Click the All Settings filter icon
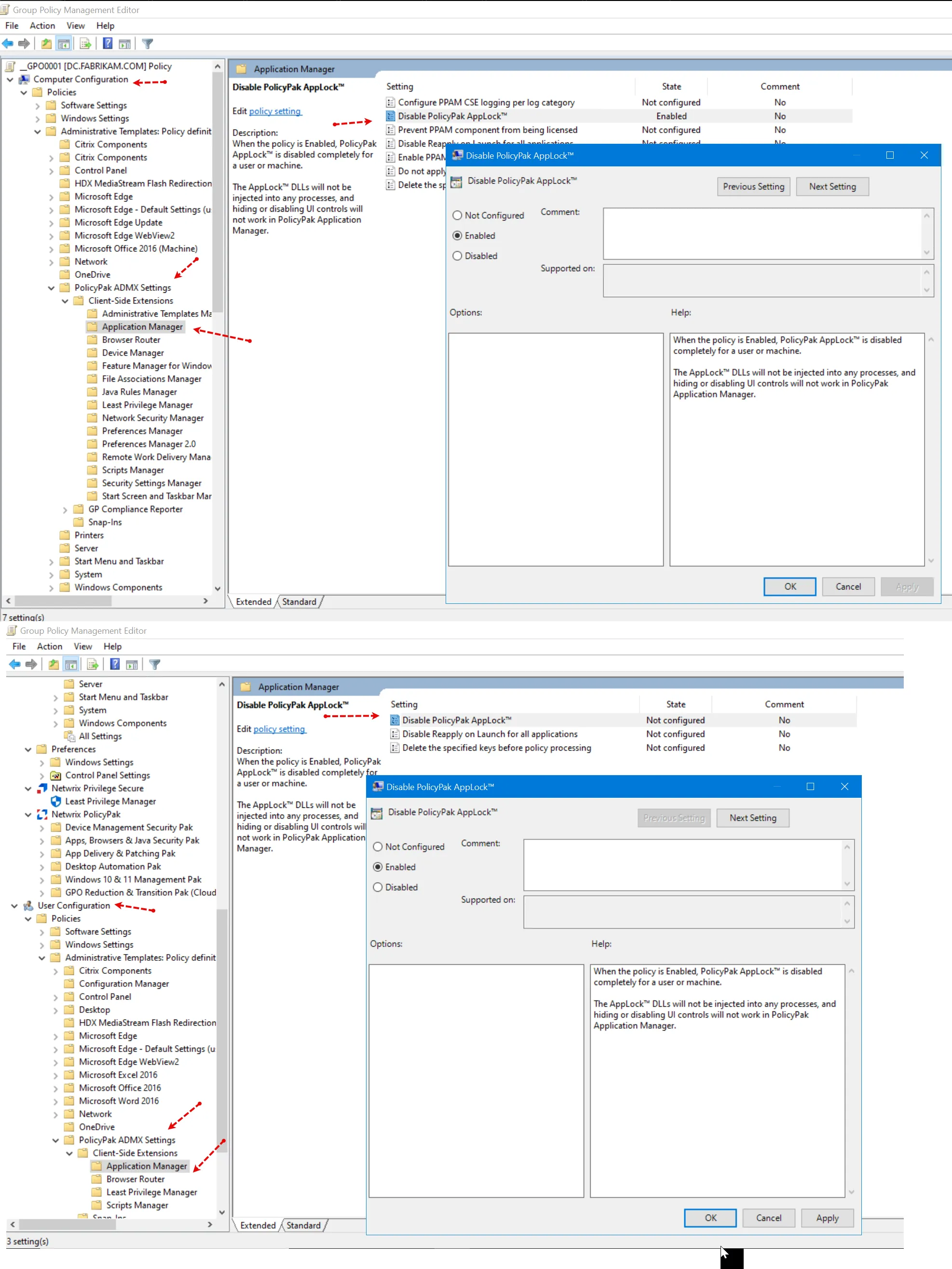Image resolution: width=952 pixels, height=1269 pixels. pyautogui.click(x=69, y=736)
